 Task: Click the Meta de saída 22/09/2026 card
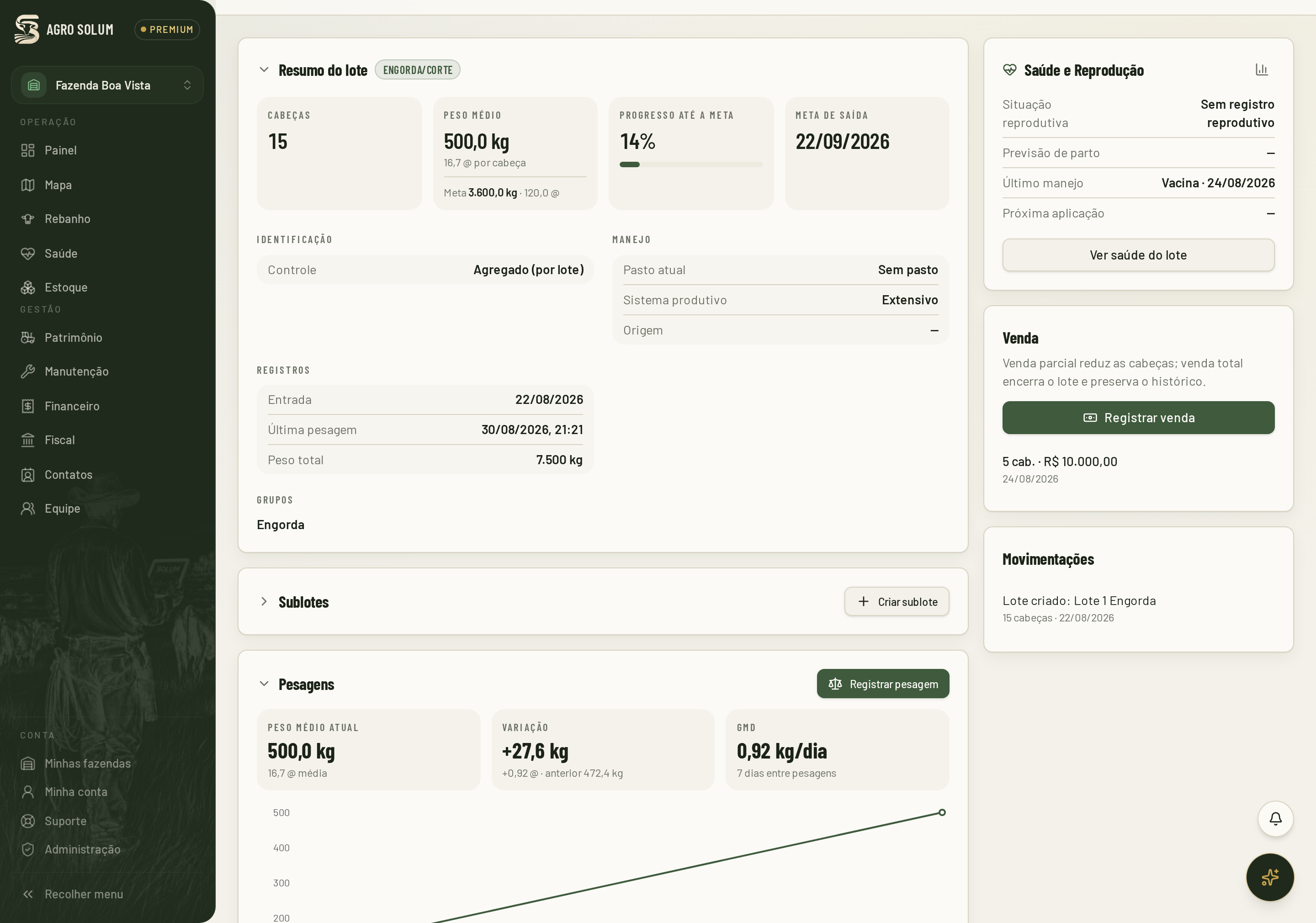tap(867, 153)
